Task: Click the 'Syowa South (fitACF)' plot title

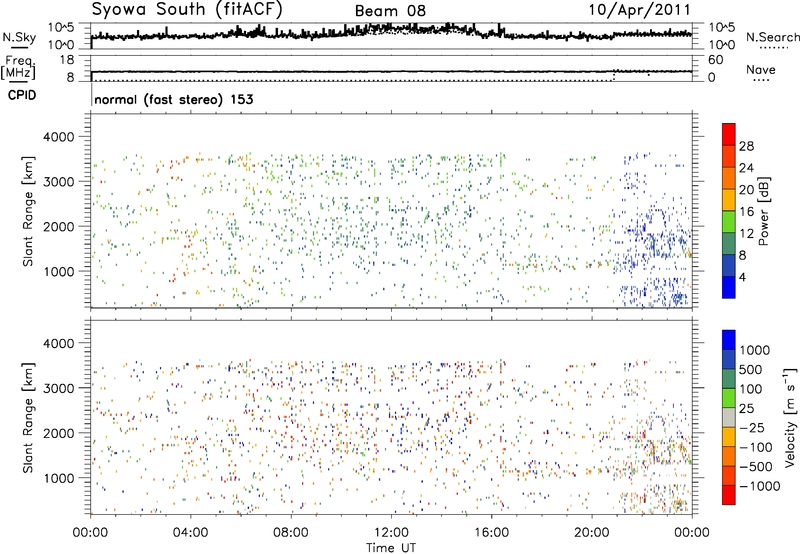Action: (x=187, y=10)
